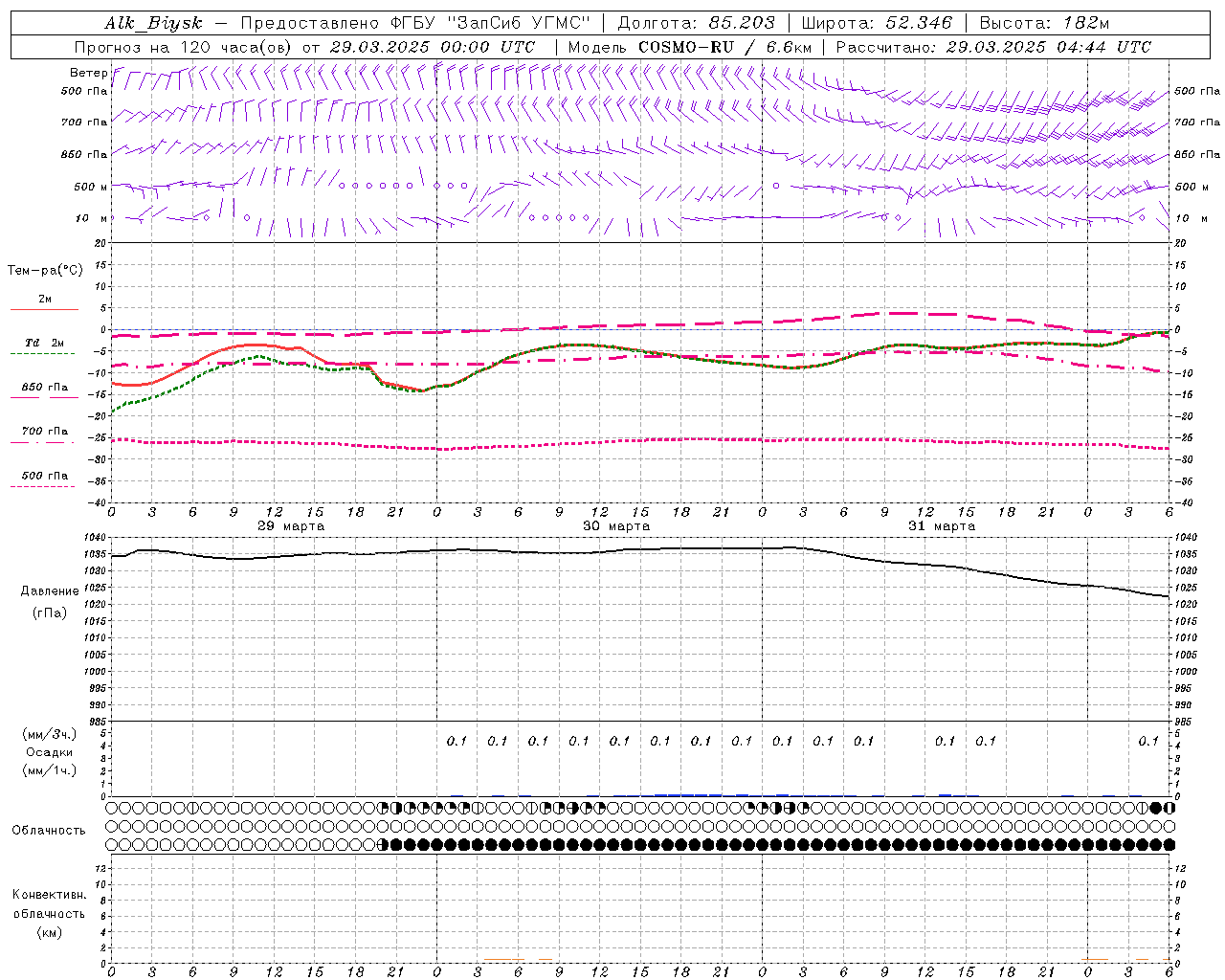Click the model name "COSMO-RU / 6.6км"

pos(724,47)
